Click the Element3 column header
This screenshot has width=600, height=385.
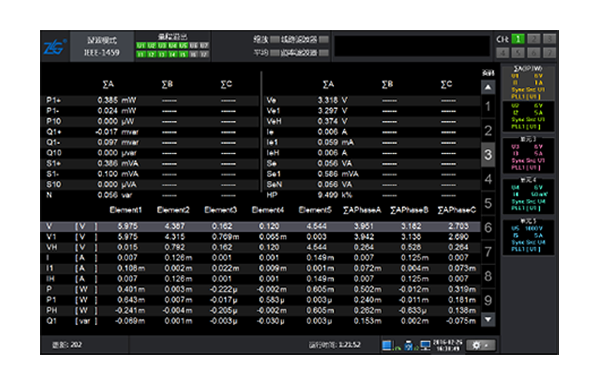click(220, 210)
